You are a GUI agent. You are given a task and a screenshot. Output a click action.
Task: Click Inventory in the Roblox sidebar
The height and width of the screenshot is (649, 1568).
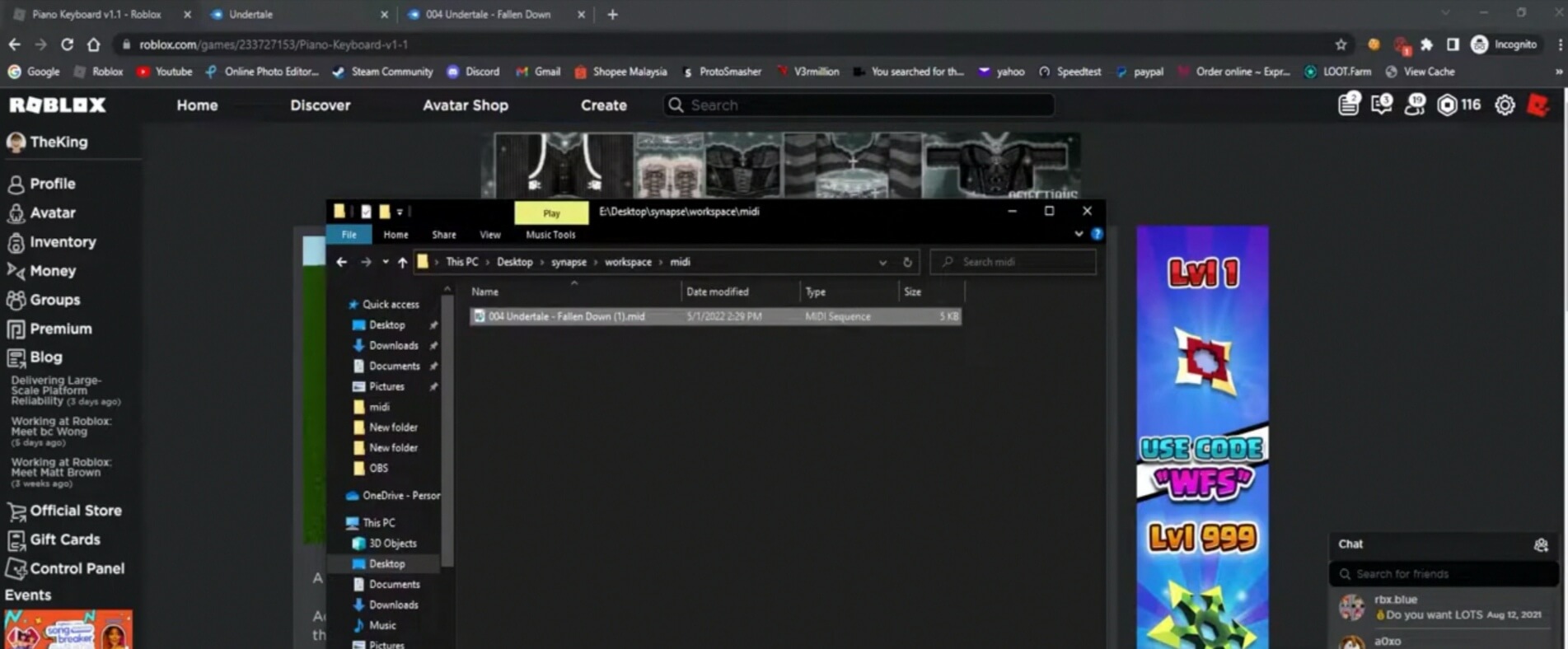pos(63,242)
